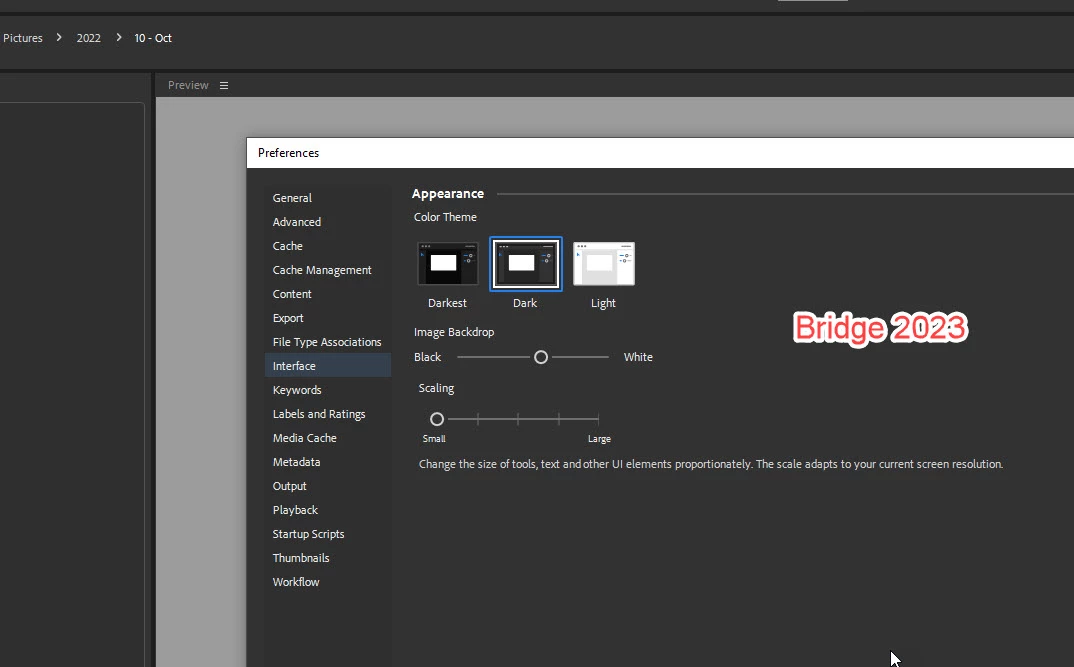Click the Darkest theme label
The height and width of the screenshot is (667, 1074).
pyautogui.click(x=447, y=303)
